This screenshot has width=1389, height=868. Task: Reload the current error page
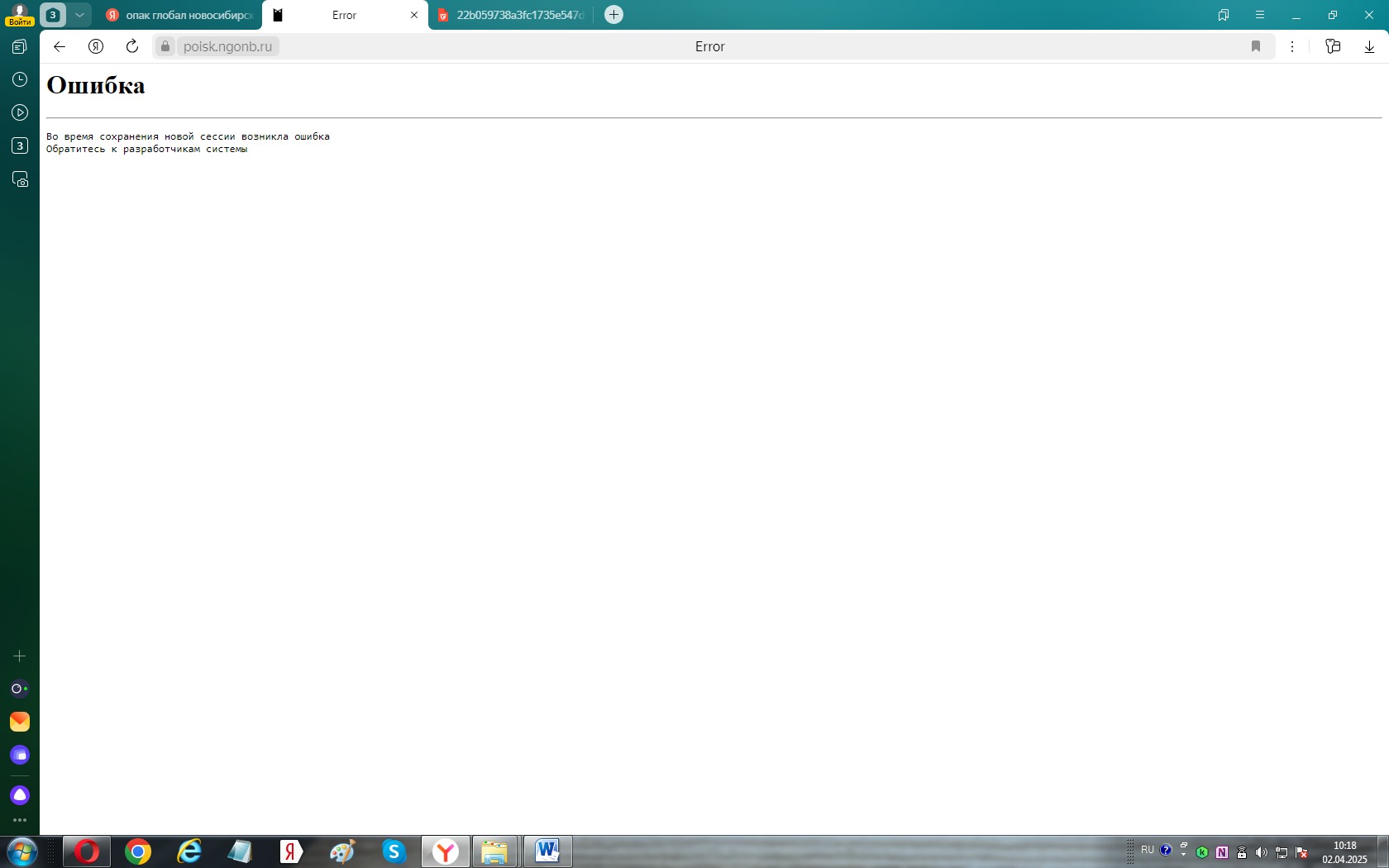point(132,46)
